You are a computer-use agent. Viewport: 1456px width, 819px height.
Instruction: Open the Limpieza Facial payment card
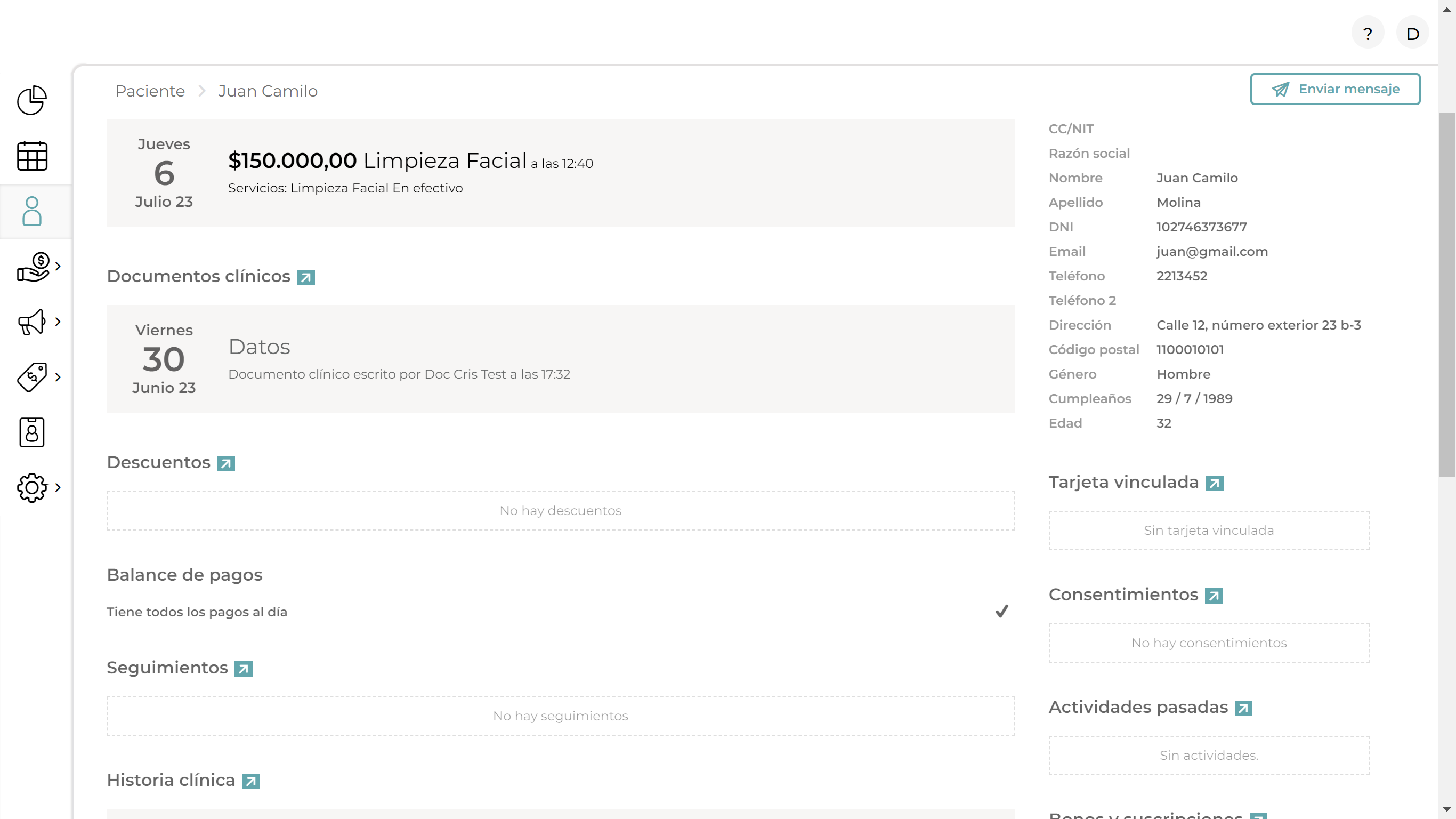[560, 173]
